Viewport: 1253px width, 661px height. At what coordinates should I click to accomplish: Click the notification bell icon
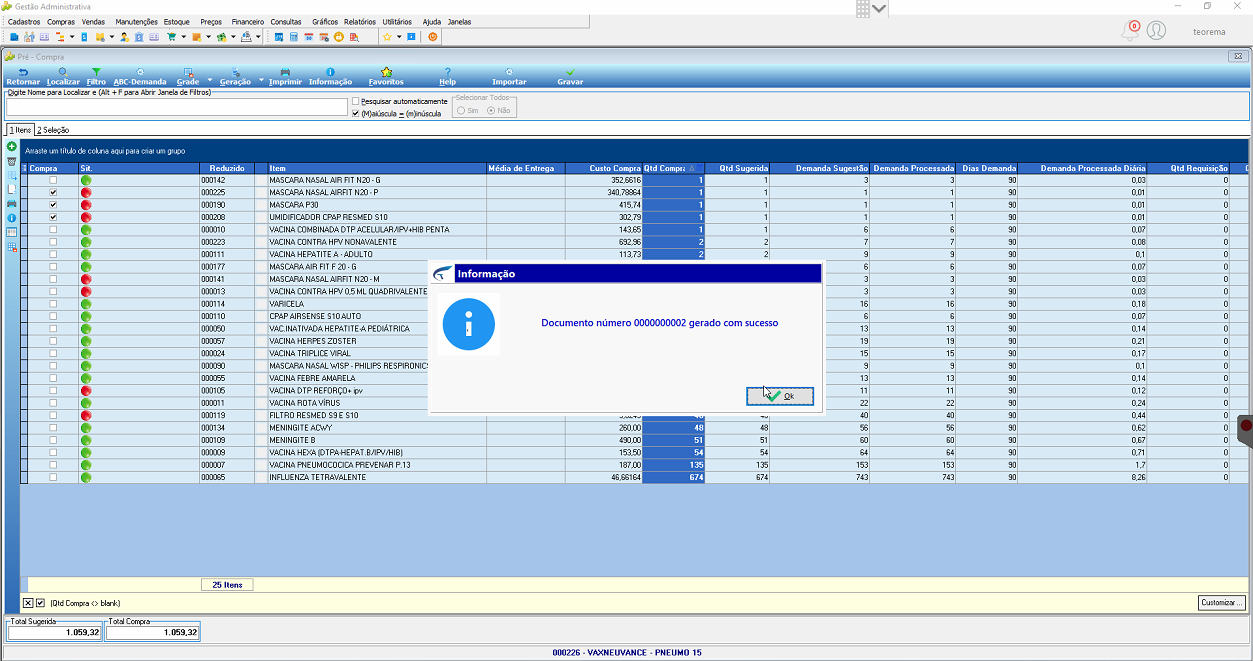1131,31
